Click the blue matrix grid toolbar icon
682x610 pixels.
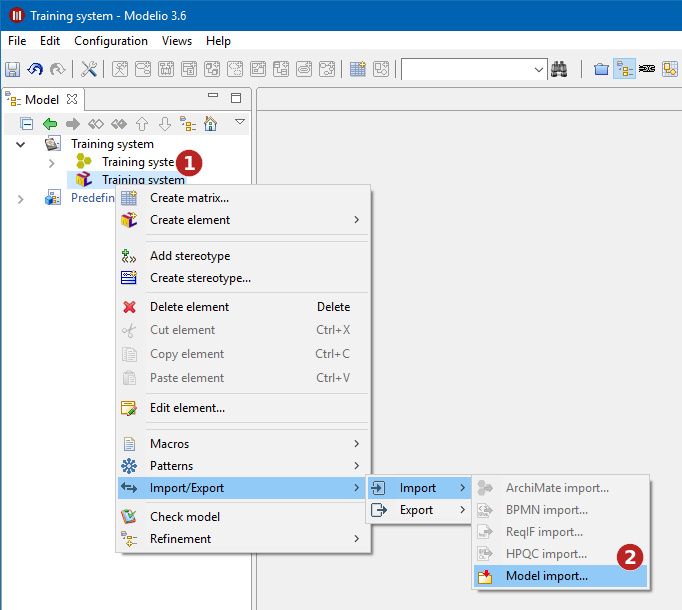click(358, 69)
